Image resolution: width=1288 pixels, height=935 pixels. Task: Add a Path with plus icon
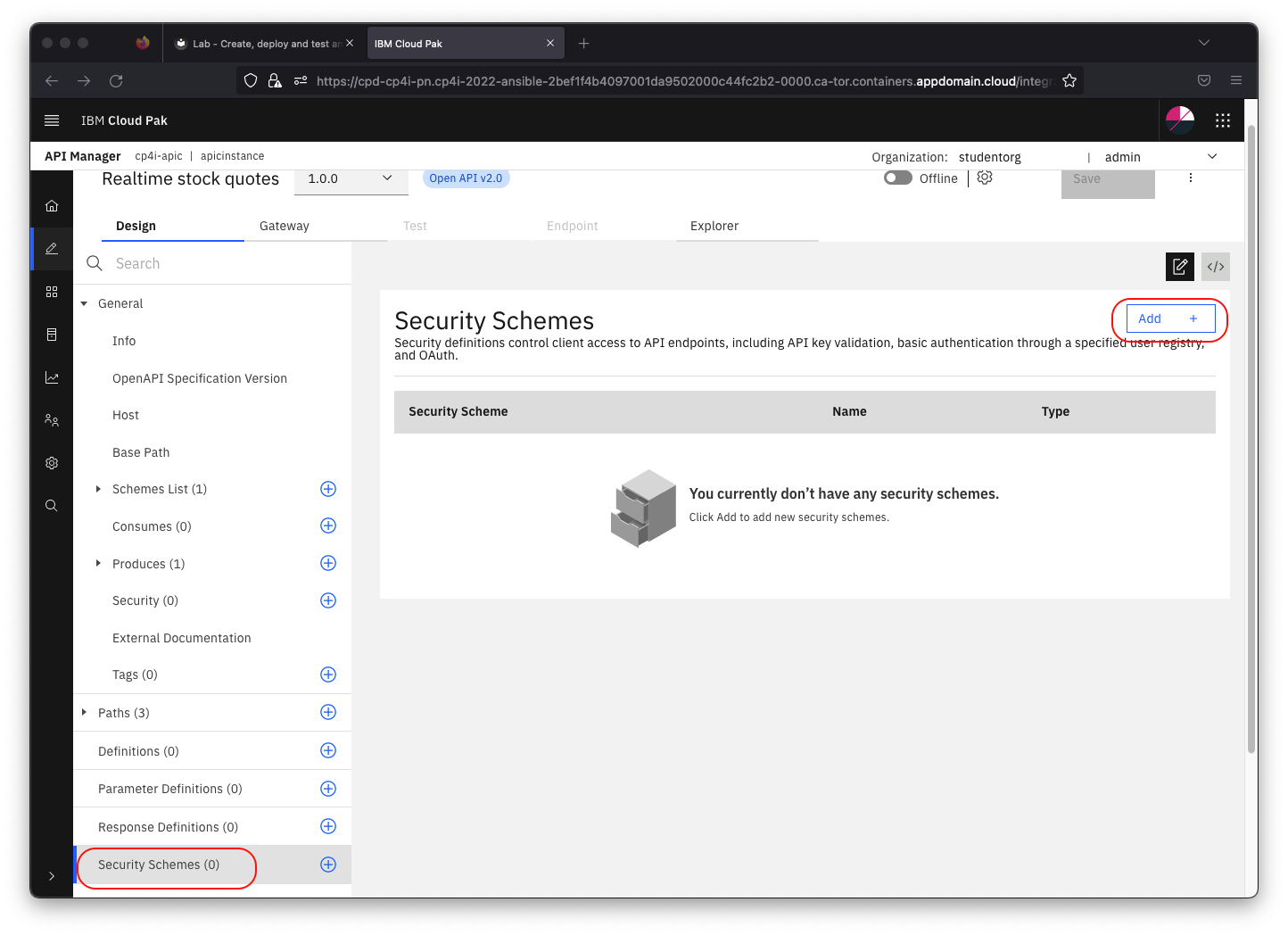328,712
